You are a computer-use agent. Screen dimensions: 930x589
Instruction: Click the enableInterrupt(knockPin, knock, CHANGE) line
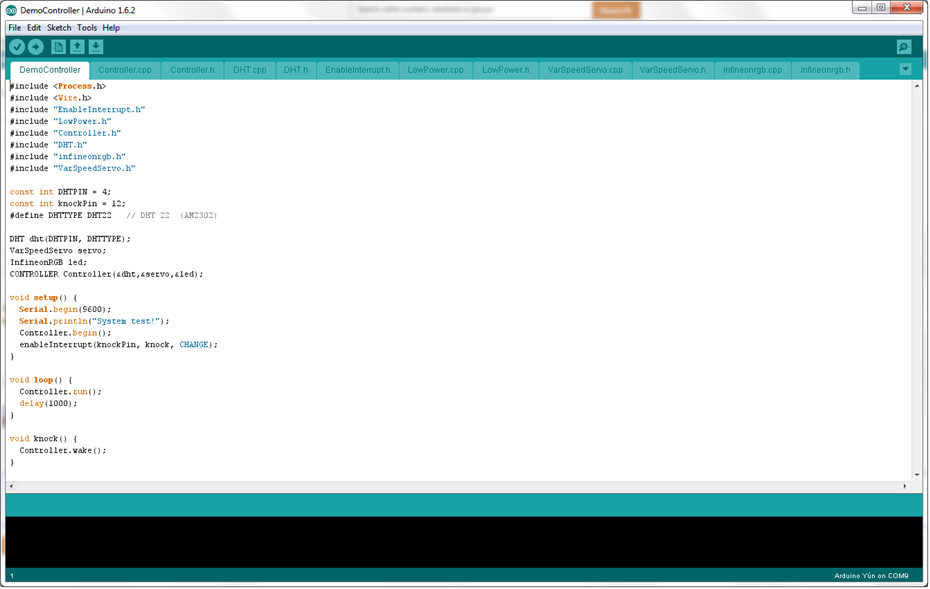tap(119, 345)
